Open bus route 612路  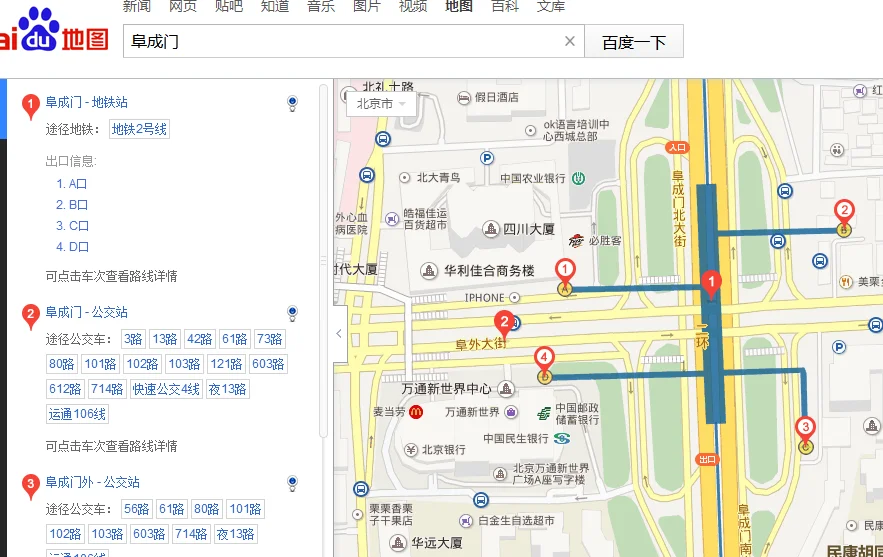coord(65,389)
